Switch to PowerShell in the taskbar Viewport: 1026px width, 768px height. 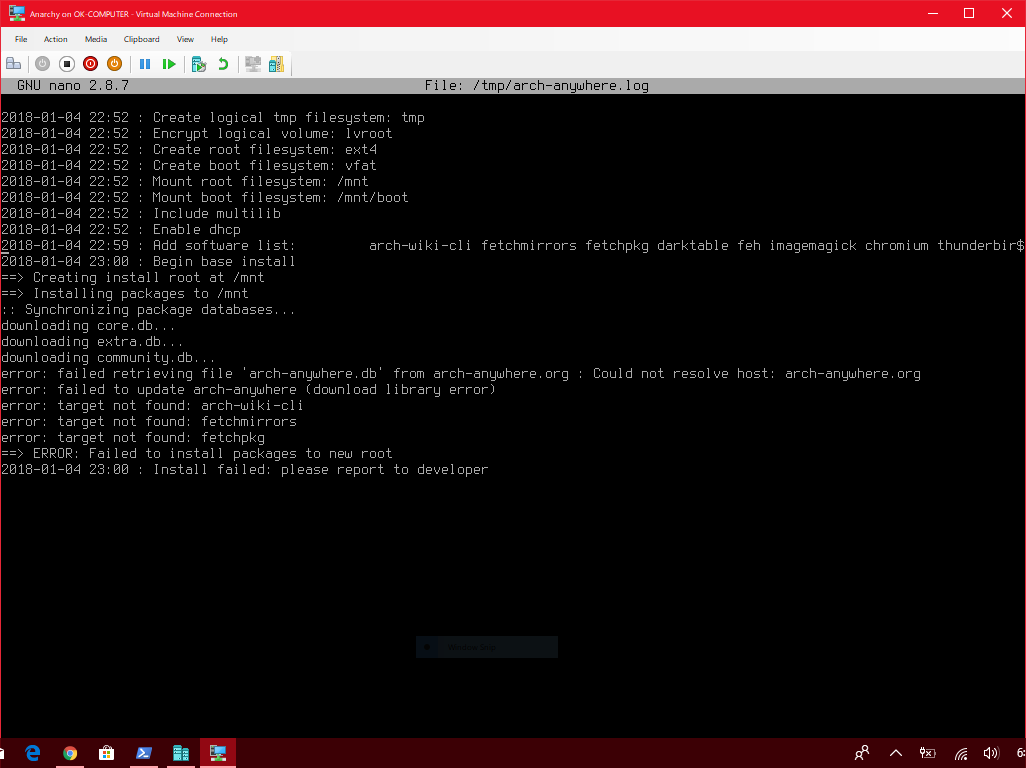(x=144, y=753)
